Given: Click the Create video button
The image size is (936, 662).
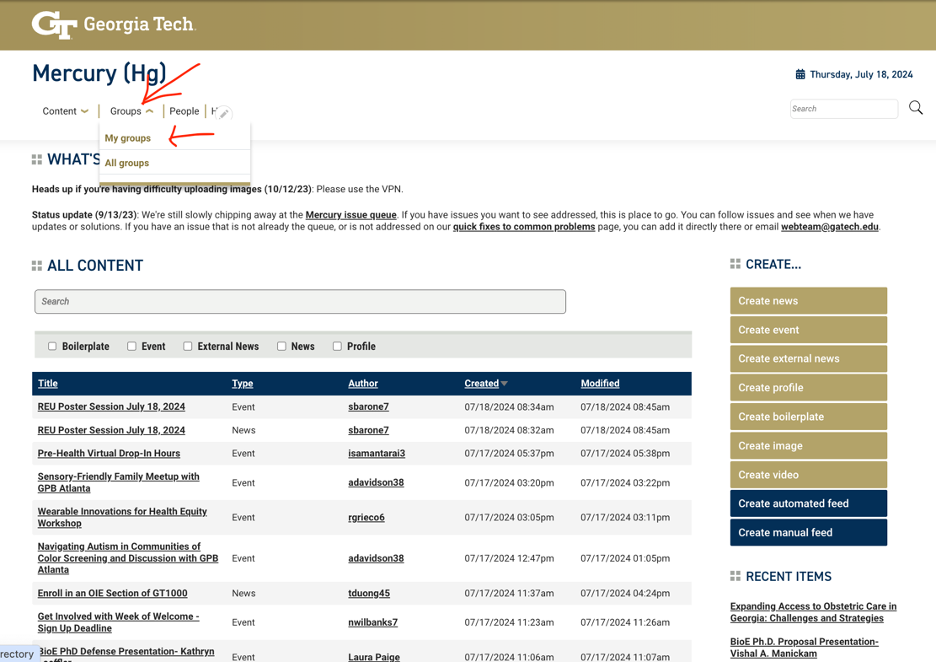Looking at the screenshot, I should [x=808, y=475].
